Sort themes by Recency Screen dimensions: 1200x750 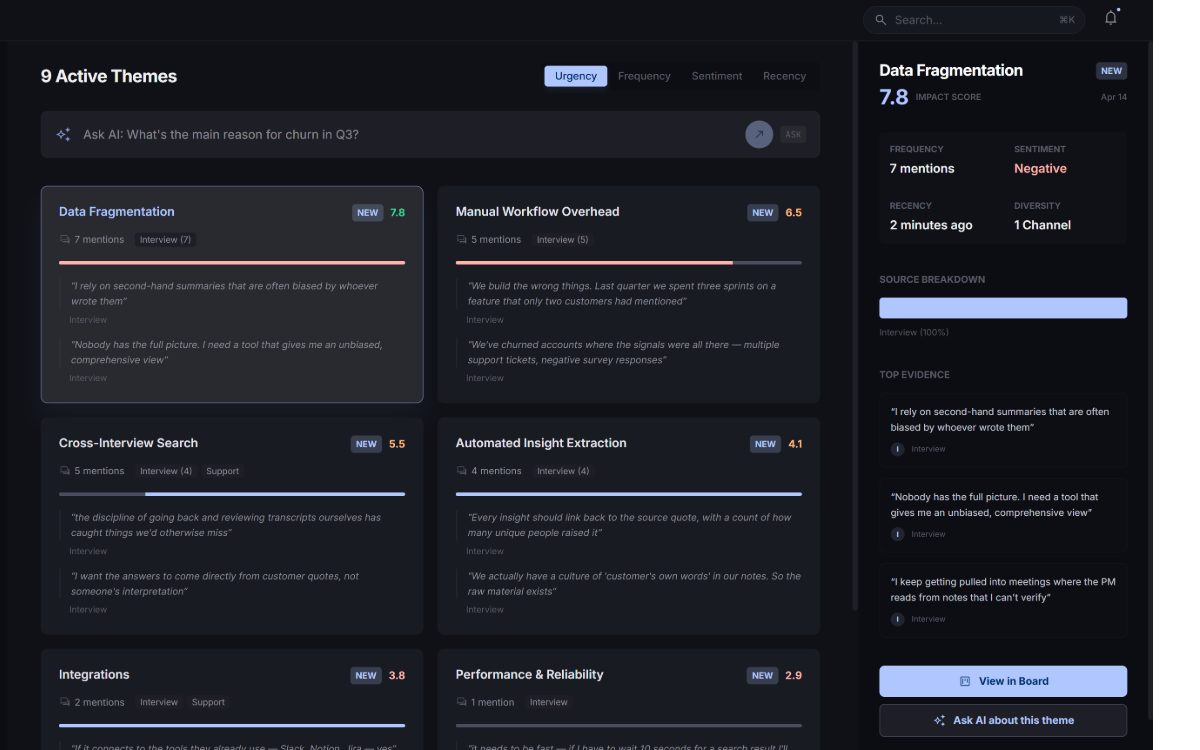[784, 76]
